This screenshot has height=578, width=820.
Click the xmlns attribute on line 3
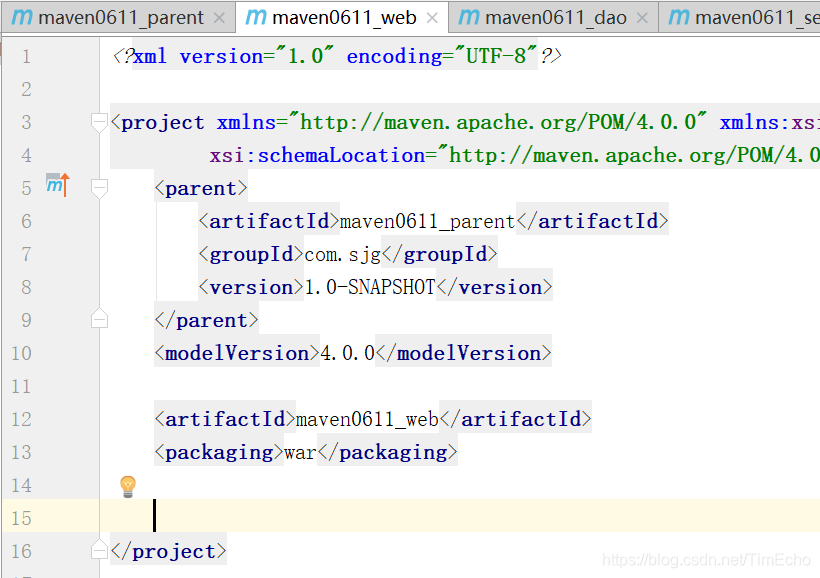pyautogui.click(x=246, y=122)
